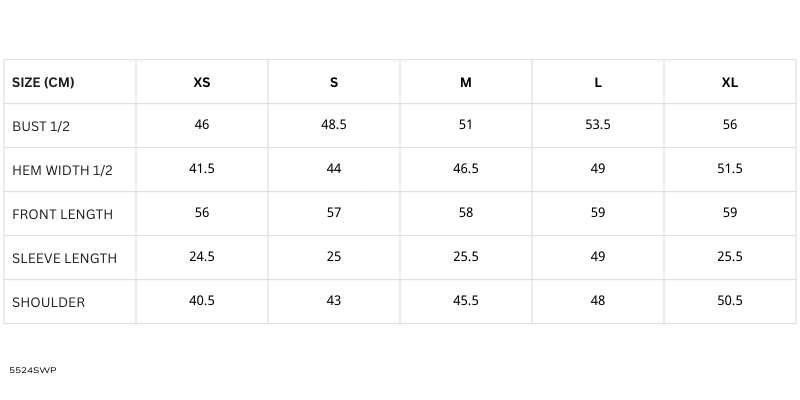Click the FRONT LENGTH row label
800x400 pixels.
click(62, 214)
